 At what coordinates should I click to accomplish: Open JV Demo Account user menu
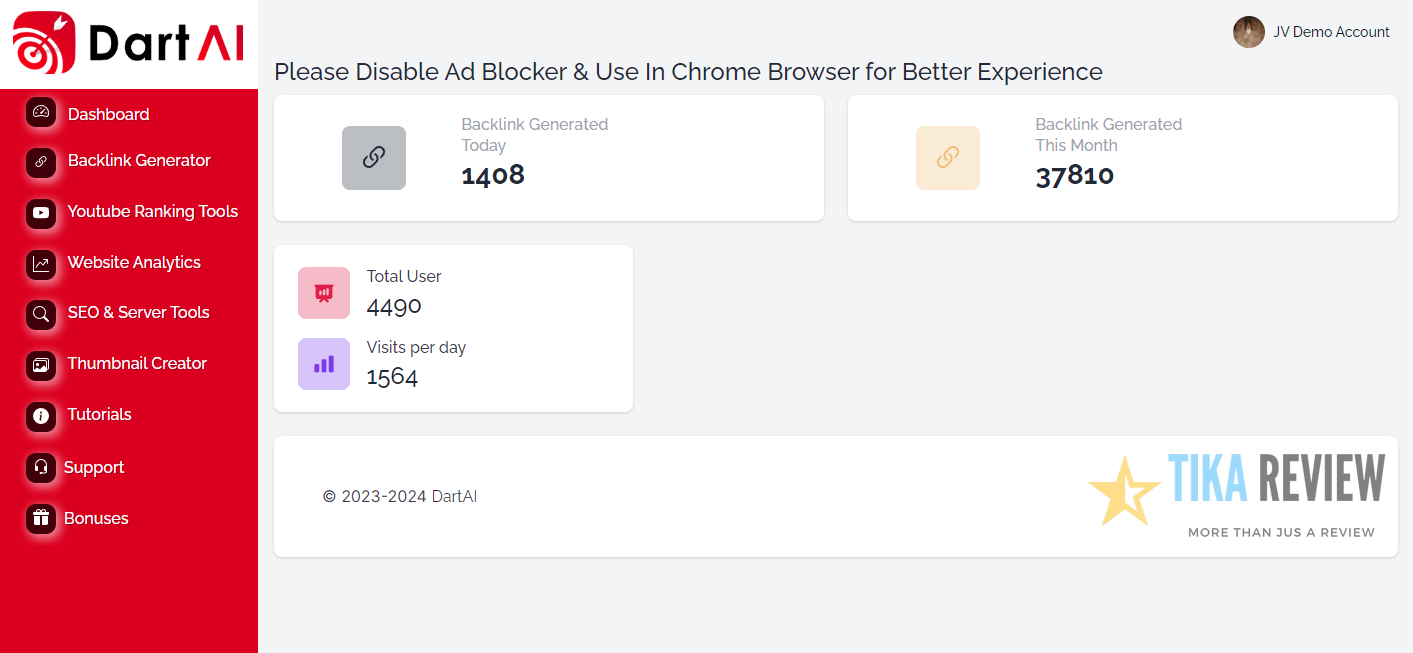1331,32
